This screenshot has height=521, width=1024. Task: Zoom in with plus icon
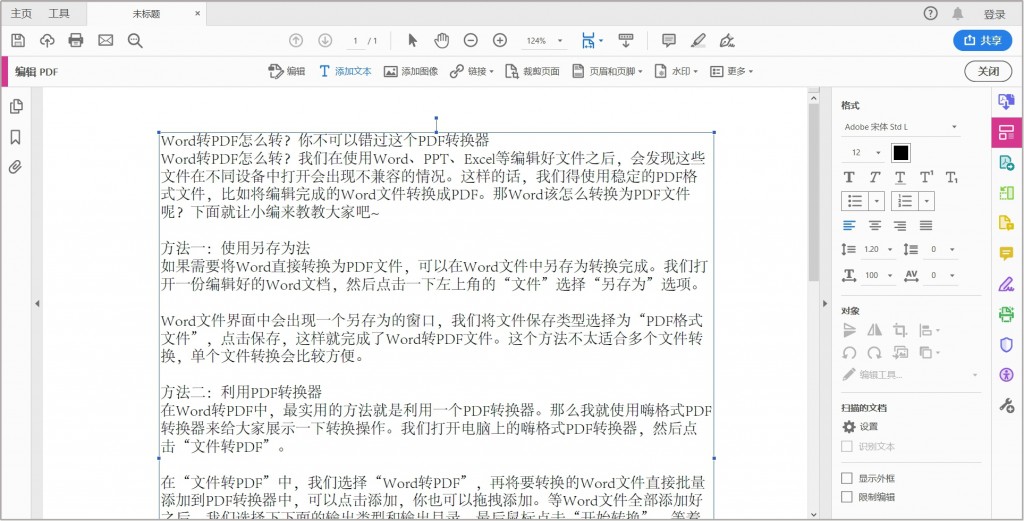[x=500, y=40]
